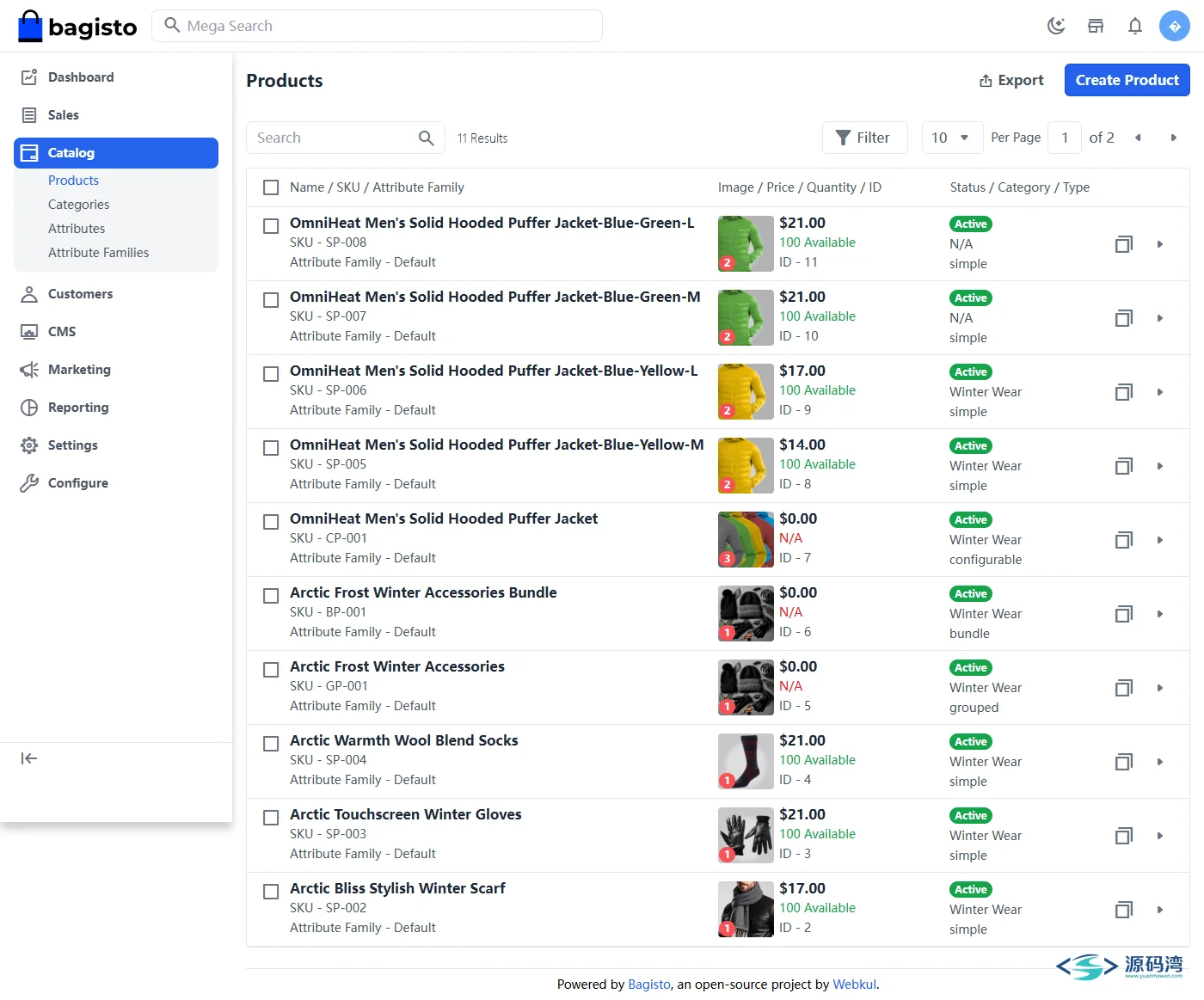Follow the Bagisto footer link
The width and height of the screenshot is (1204, 1000).
coord(649,985)
